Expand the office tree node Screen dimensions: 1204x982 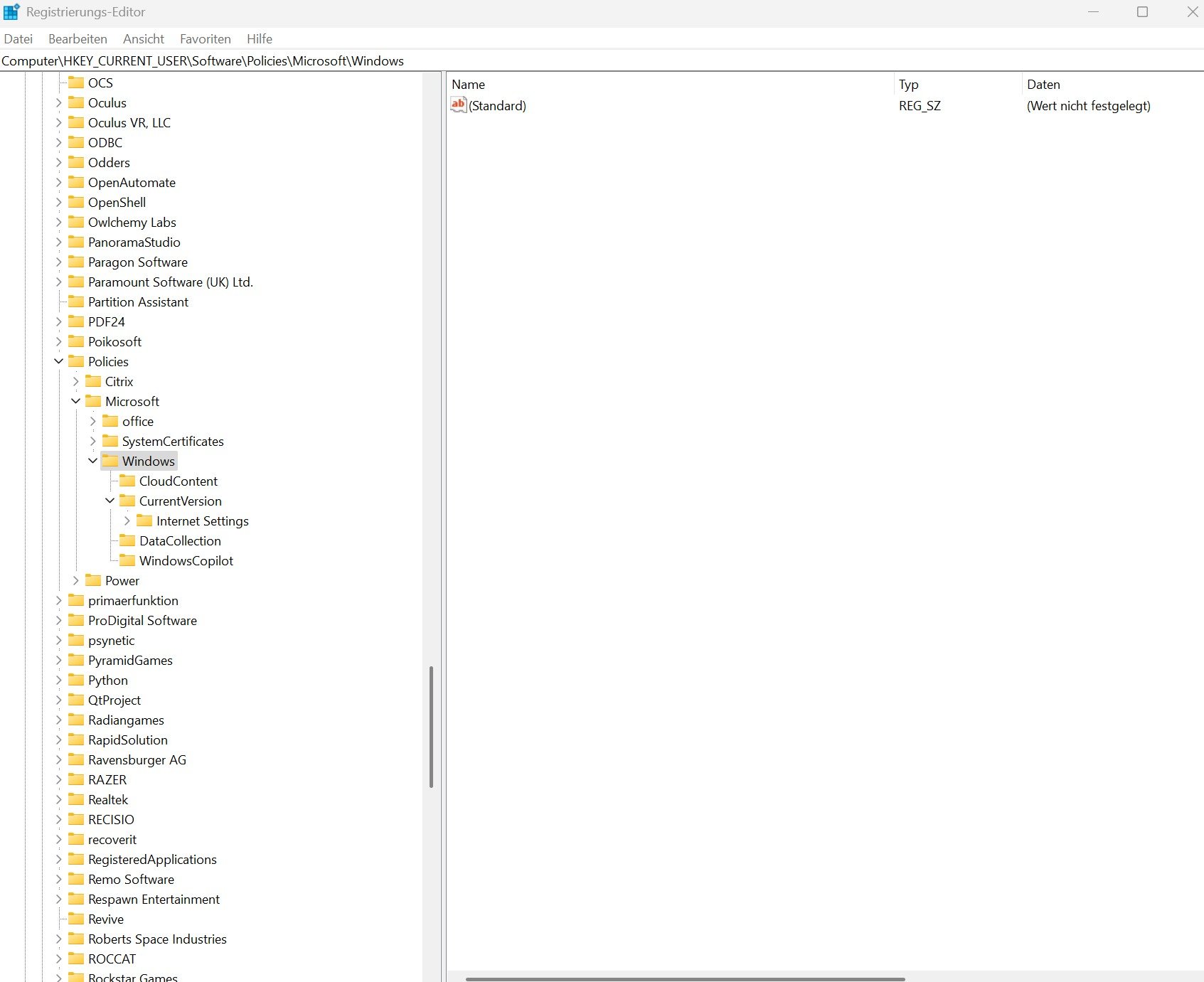click(x=93, y=421)
